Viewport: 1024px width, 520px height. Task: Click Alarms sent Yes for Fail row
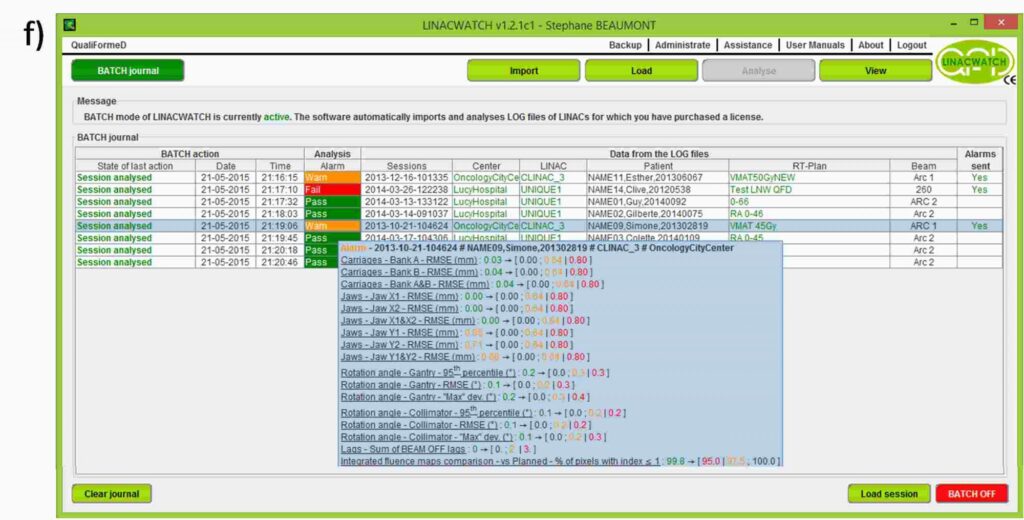(979, 189)
